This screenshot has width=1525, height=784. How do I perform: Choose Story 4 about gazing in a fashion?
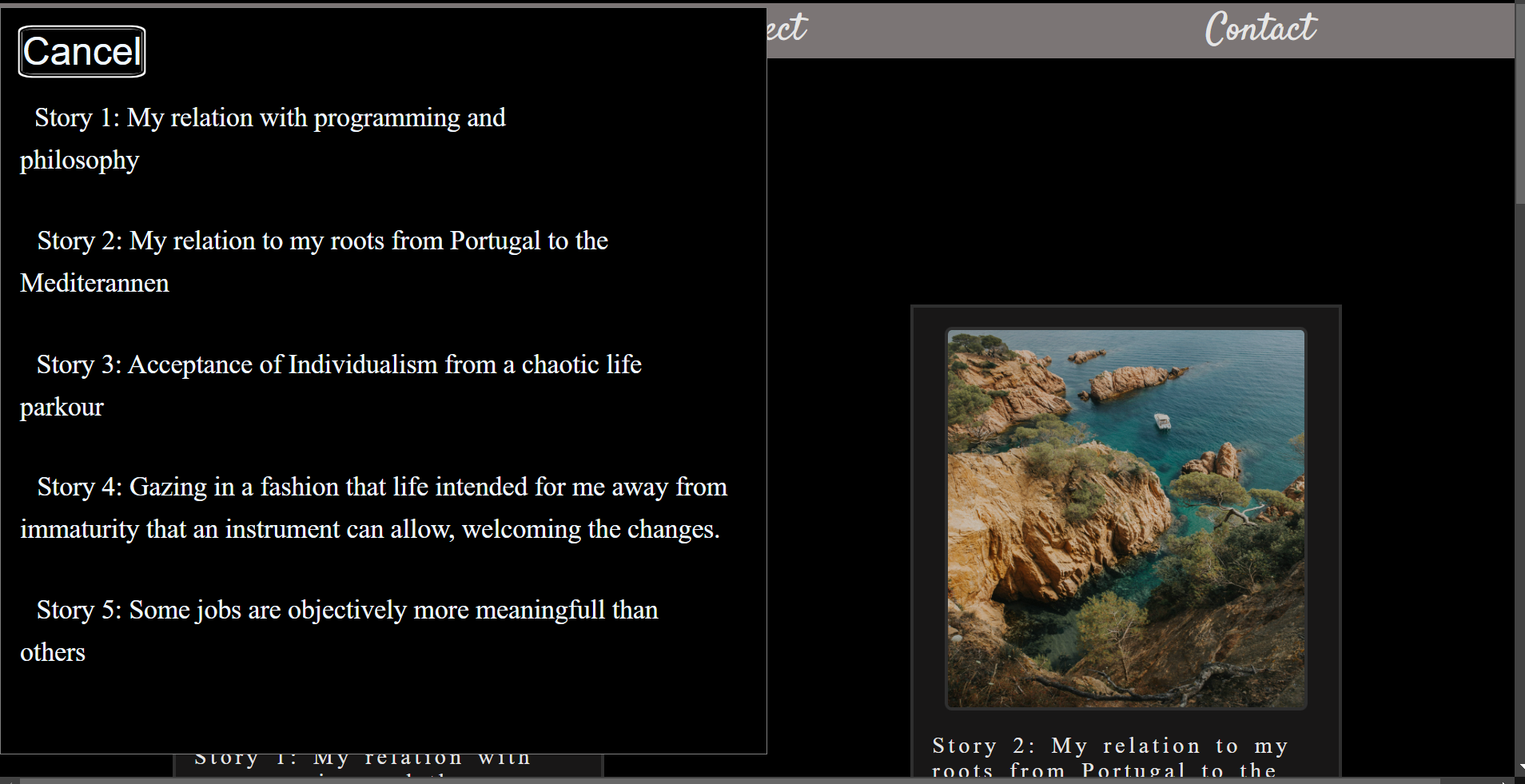[381, 488]
